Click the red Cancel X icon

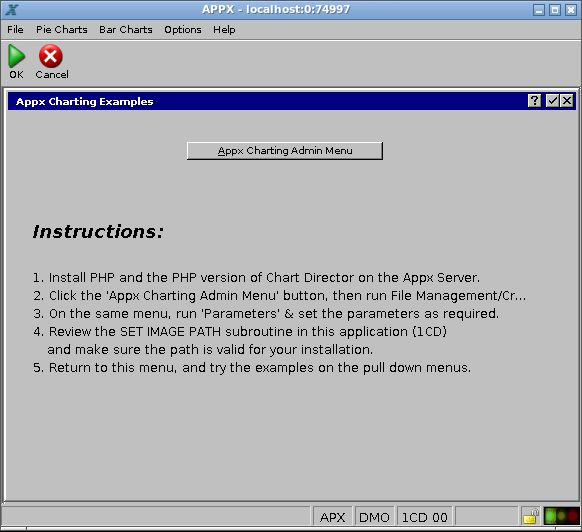50,56
